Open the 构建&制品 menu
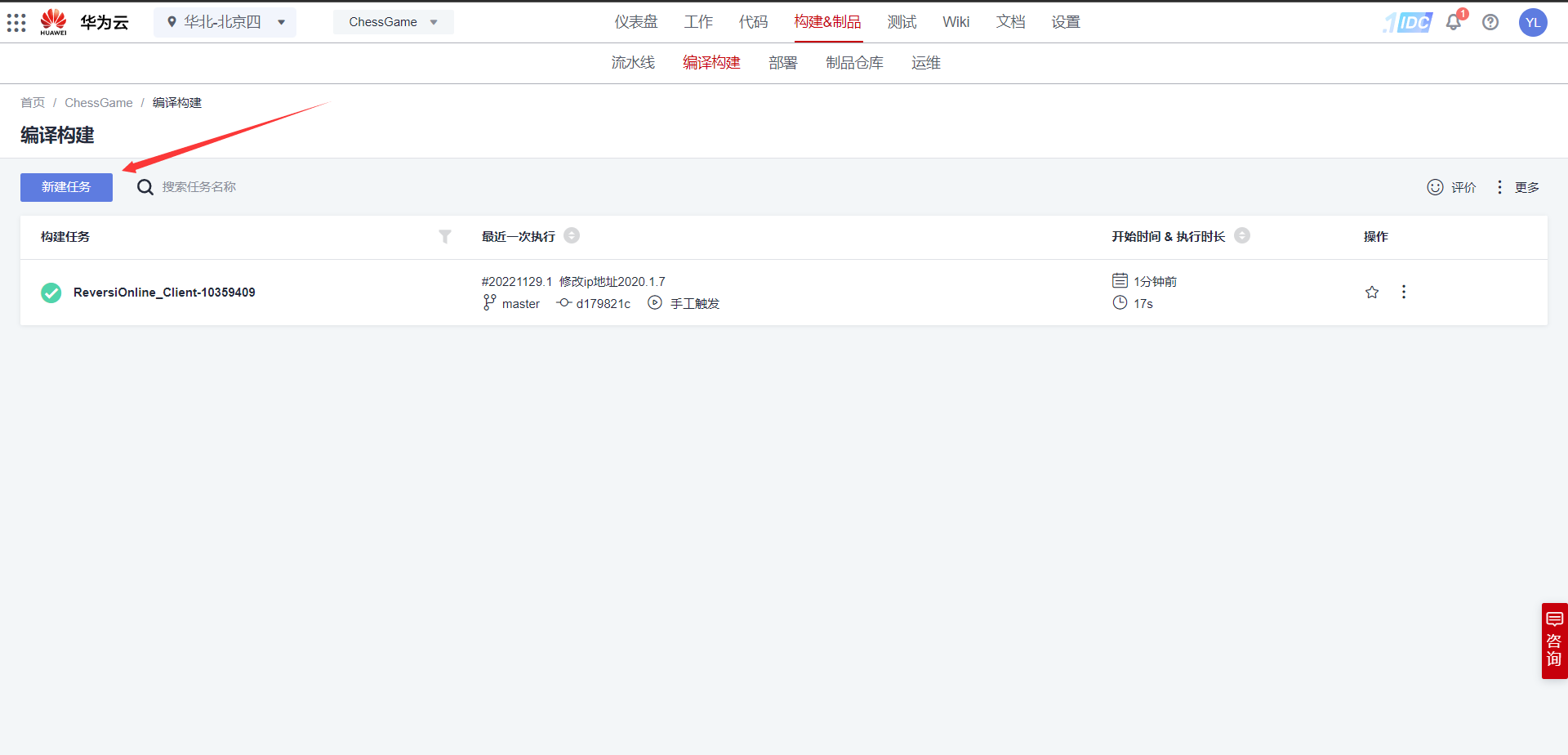 pyautogui.click(x=827, y=22)
